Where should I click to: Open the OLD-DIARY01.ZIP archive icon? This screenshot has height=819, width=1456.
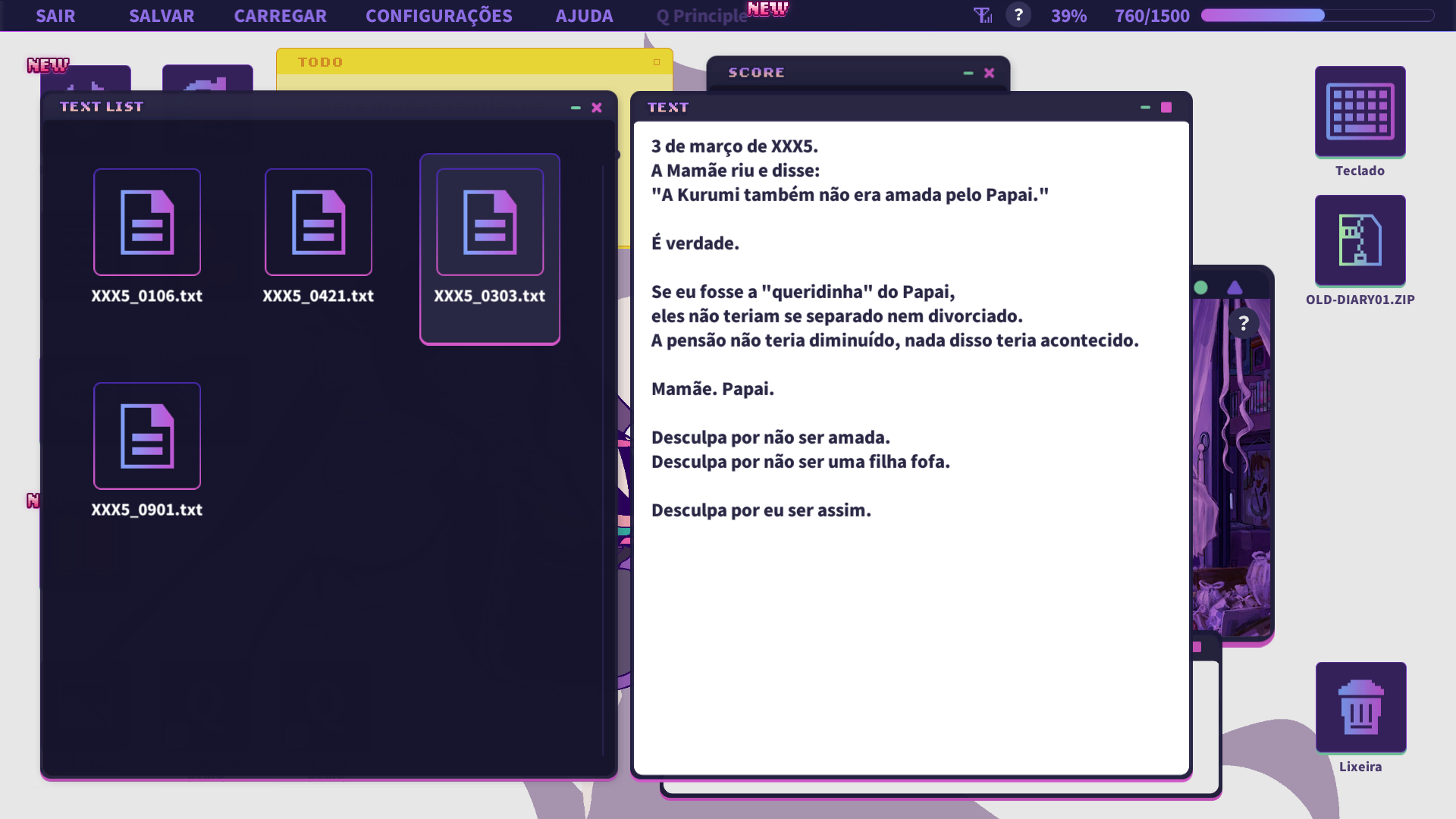1360,240
